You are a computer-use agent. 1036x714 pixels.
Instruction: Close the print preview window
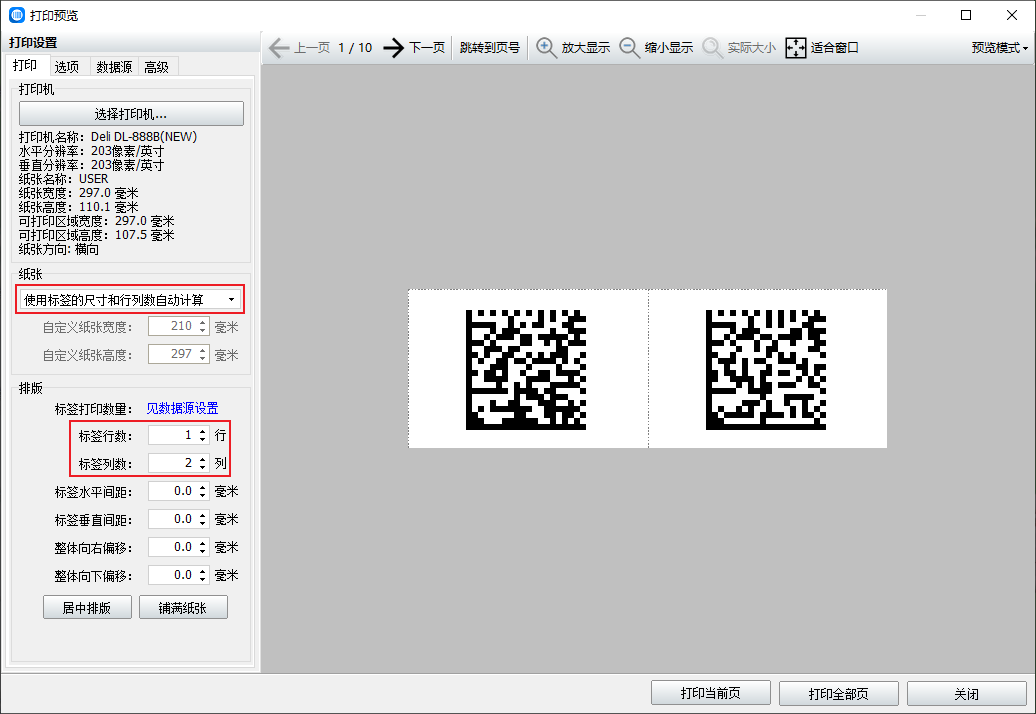[x=1012, y=15]
